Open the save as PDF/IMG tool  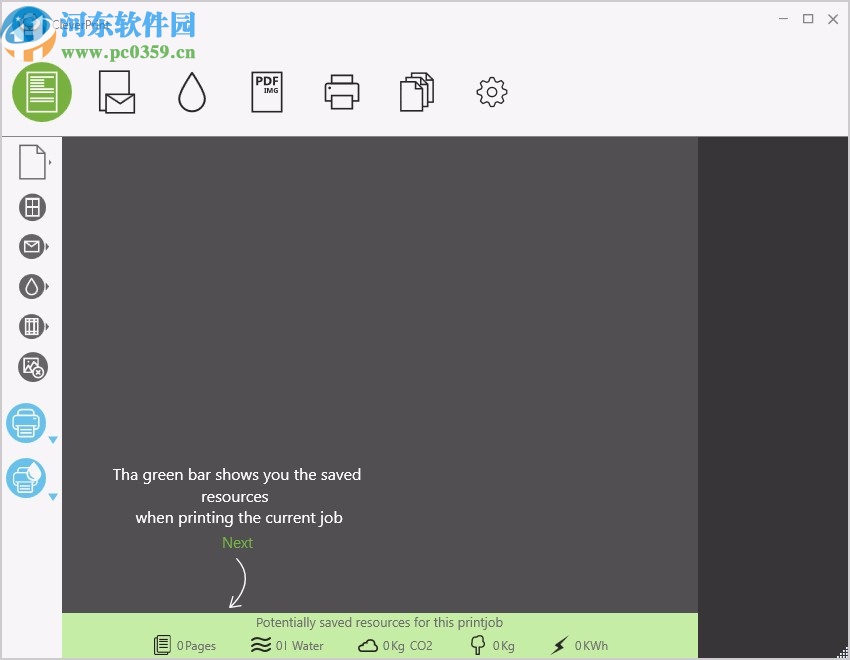pyautogui.click(x=266, y=91)
